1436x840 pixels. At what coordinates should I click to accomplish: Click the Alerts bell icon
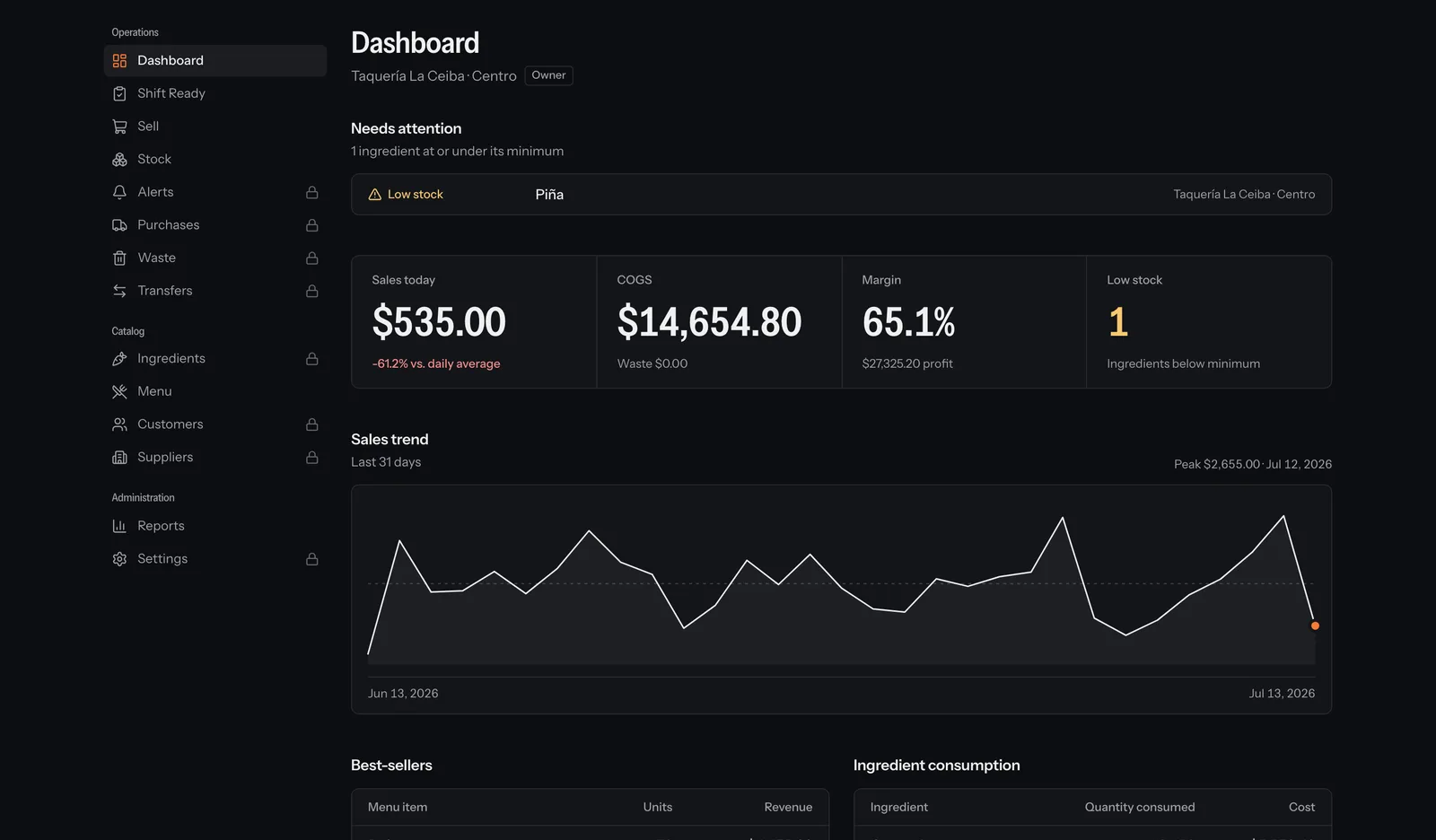(119, 192)
